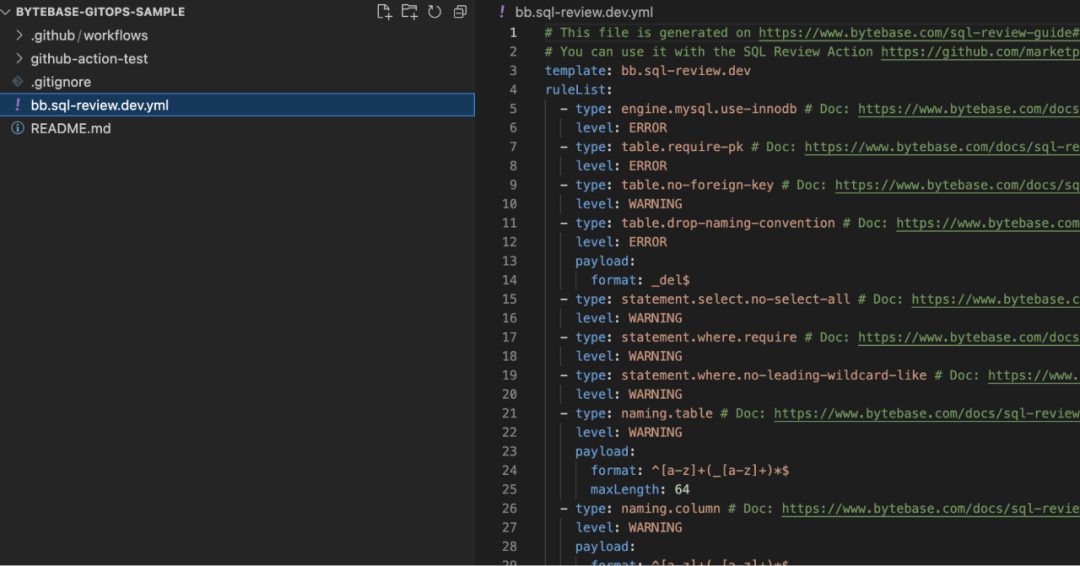Click 'level: WARNING' on line 10
The width and height of the screenshot is (1080, 566).
(x=628, y=204)
